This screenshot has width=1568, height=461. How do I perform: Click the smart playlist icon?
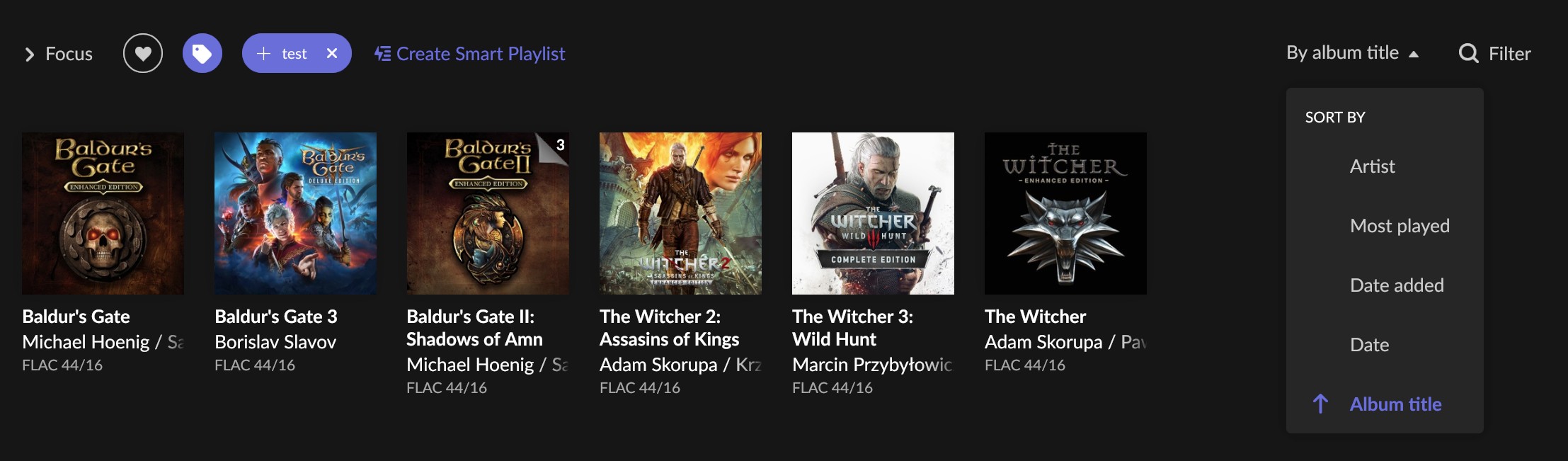[x=383, y=54]
